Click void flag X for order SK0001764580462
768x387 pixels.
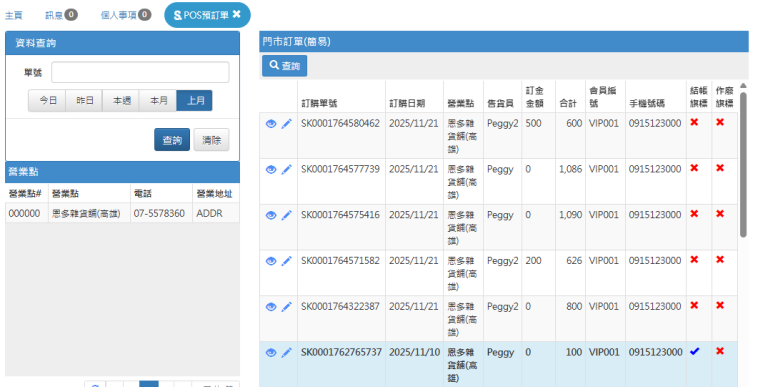tap(720, 122)
